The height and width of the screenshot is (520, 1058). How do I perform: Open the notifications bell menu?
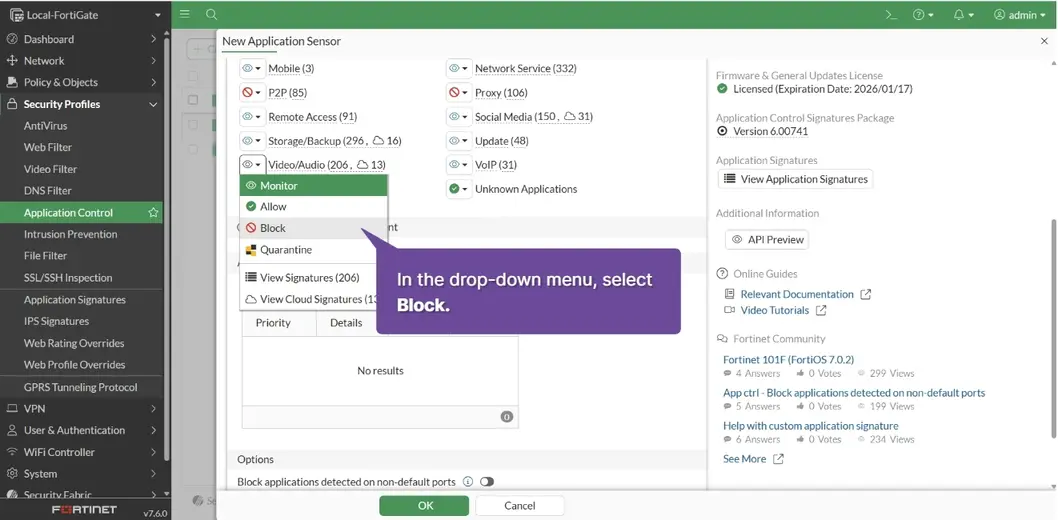coord(962,15)
